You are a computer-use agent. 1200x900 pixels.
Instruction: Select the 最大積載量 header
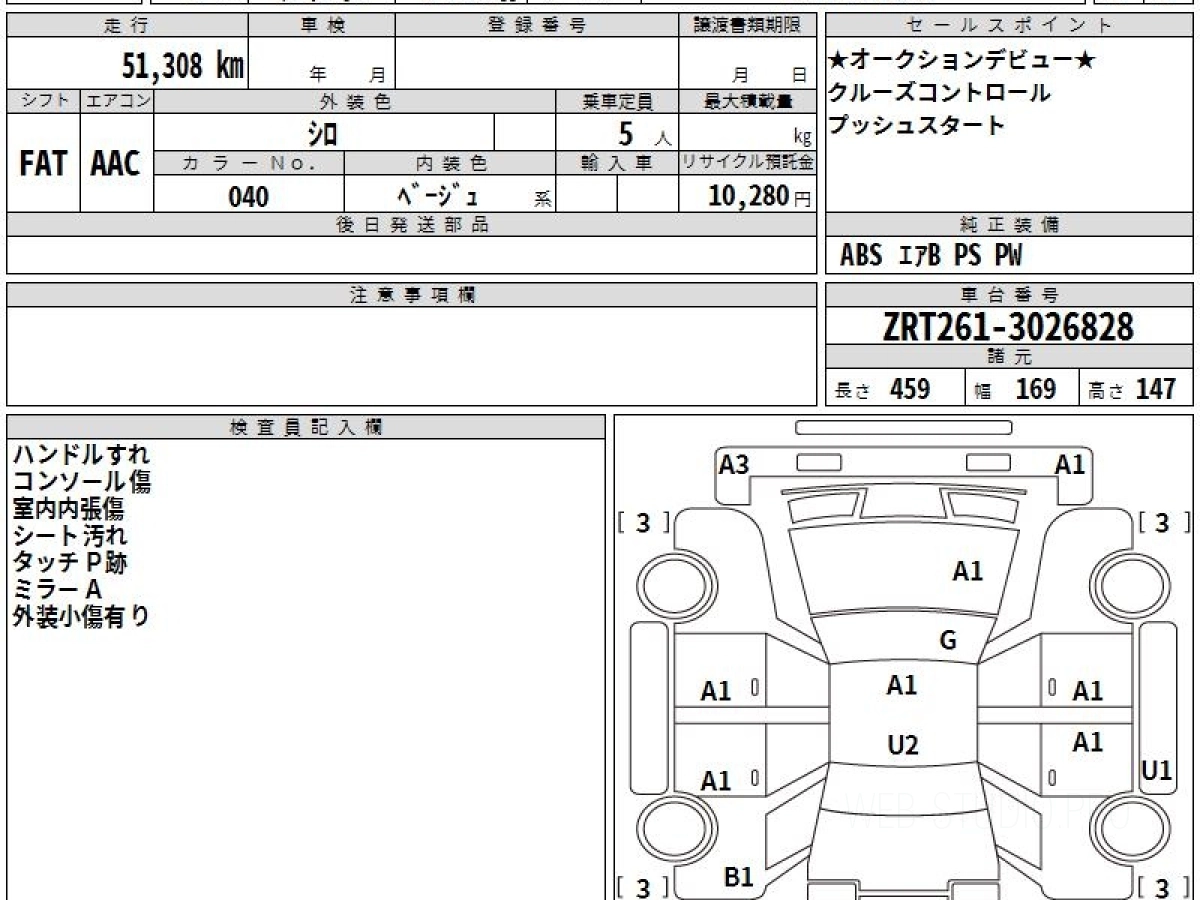pyautogui.click(x=747, y=101)
